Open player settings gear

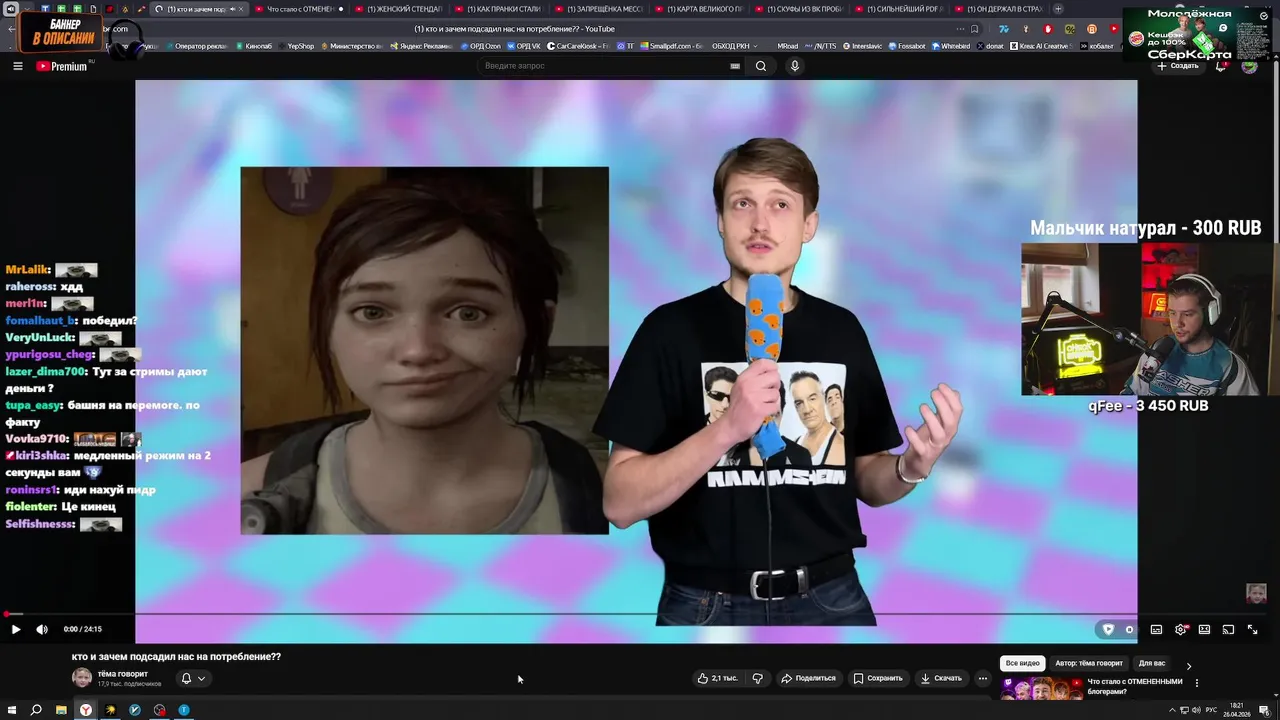1181,629
